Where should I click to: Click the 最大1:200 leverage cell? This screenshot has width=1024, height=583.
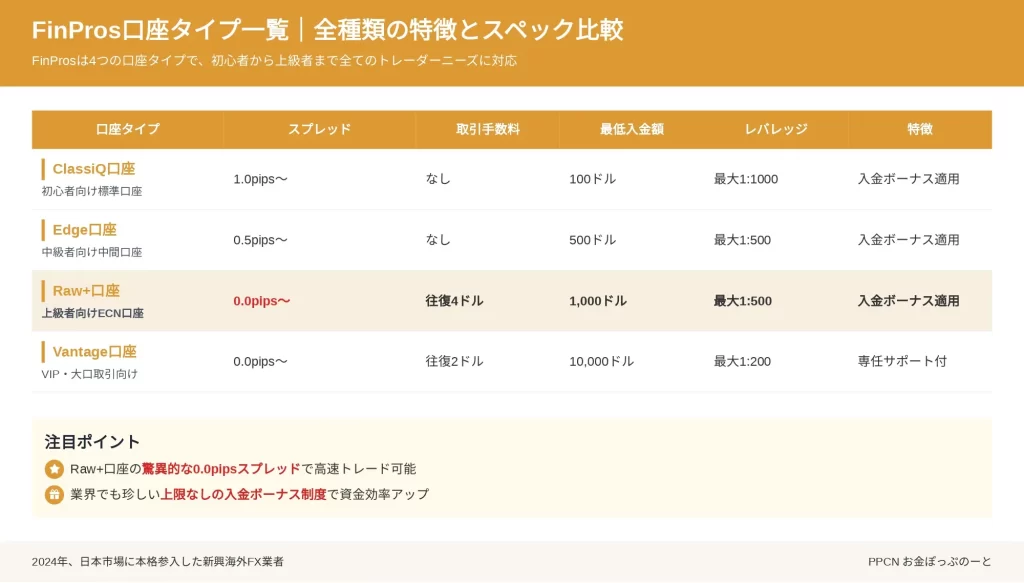743,362
